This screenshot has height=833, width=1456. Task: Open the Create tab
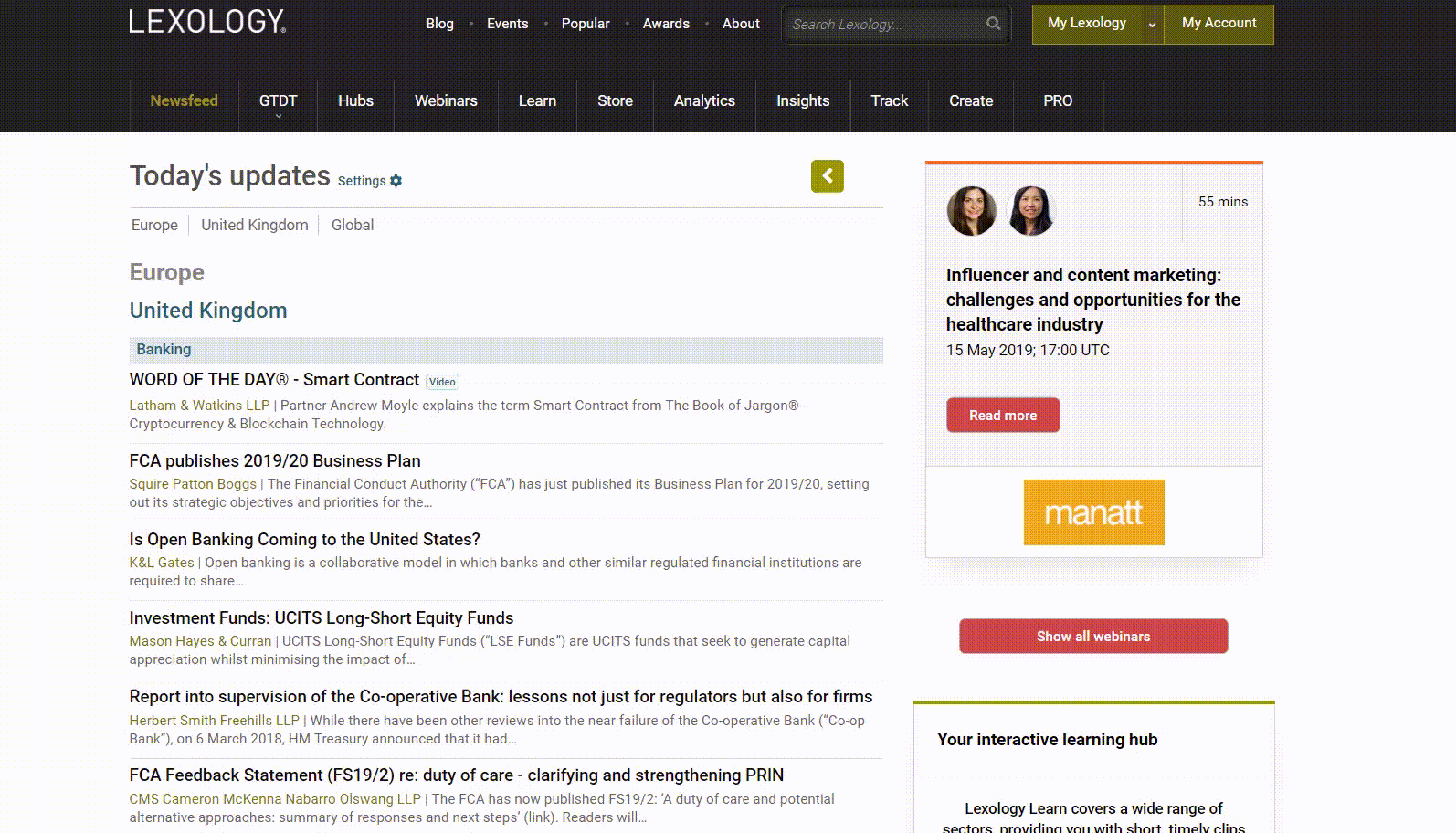[971, 100]
